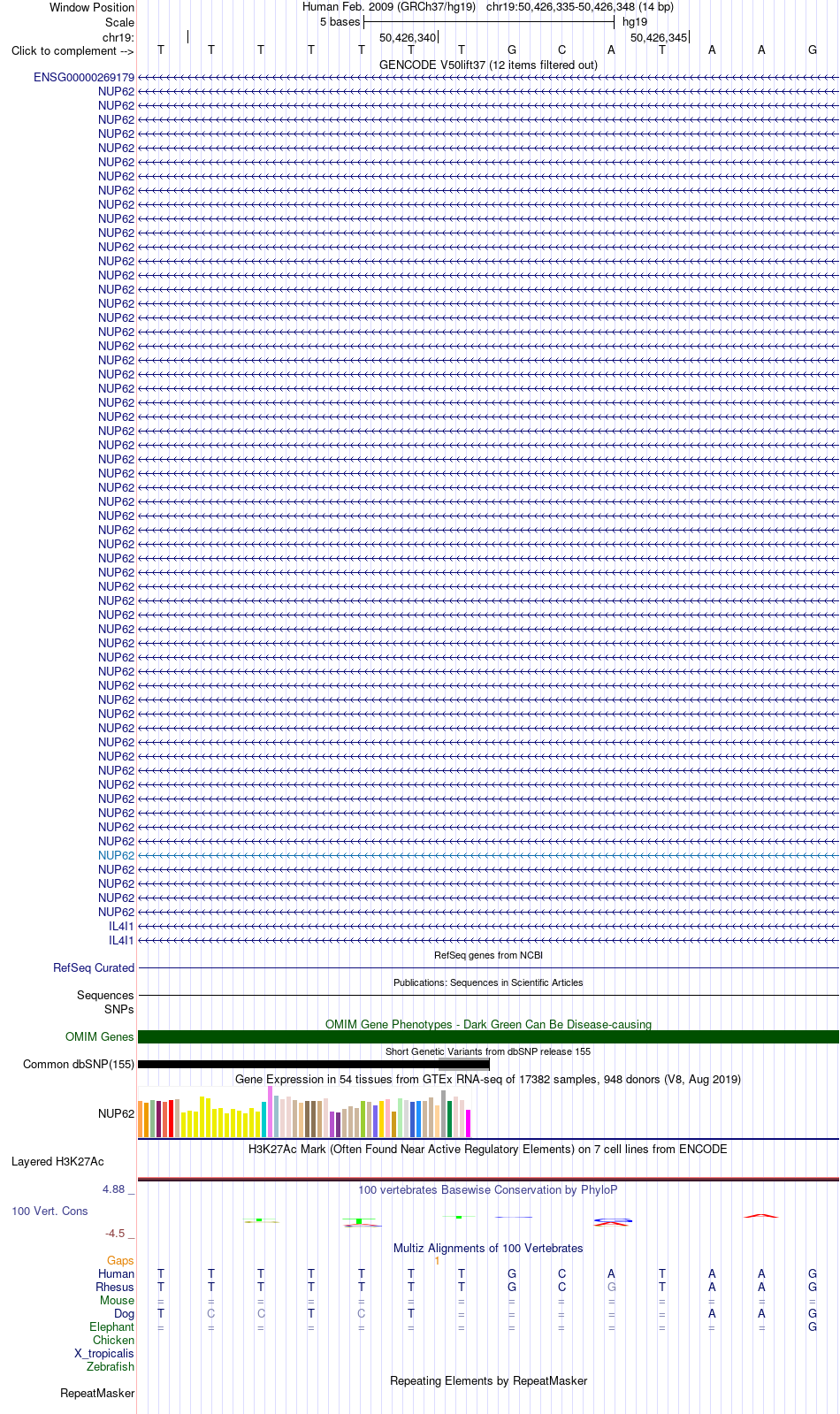Click the 50,426,345 position marker
The width and height of the screenshot is (840, 1414).
pyautogui.click(x=659, y=38)
